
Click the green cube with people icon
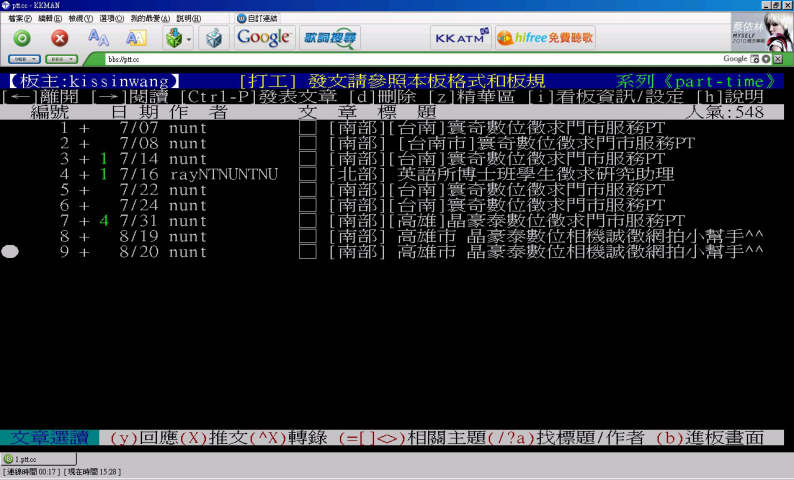[x=174, y=38]
